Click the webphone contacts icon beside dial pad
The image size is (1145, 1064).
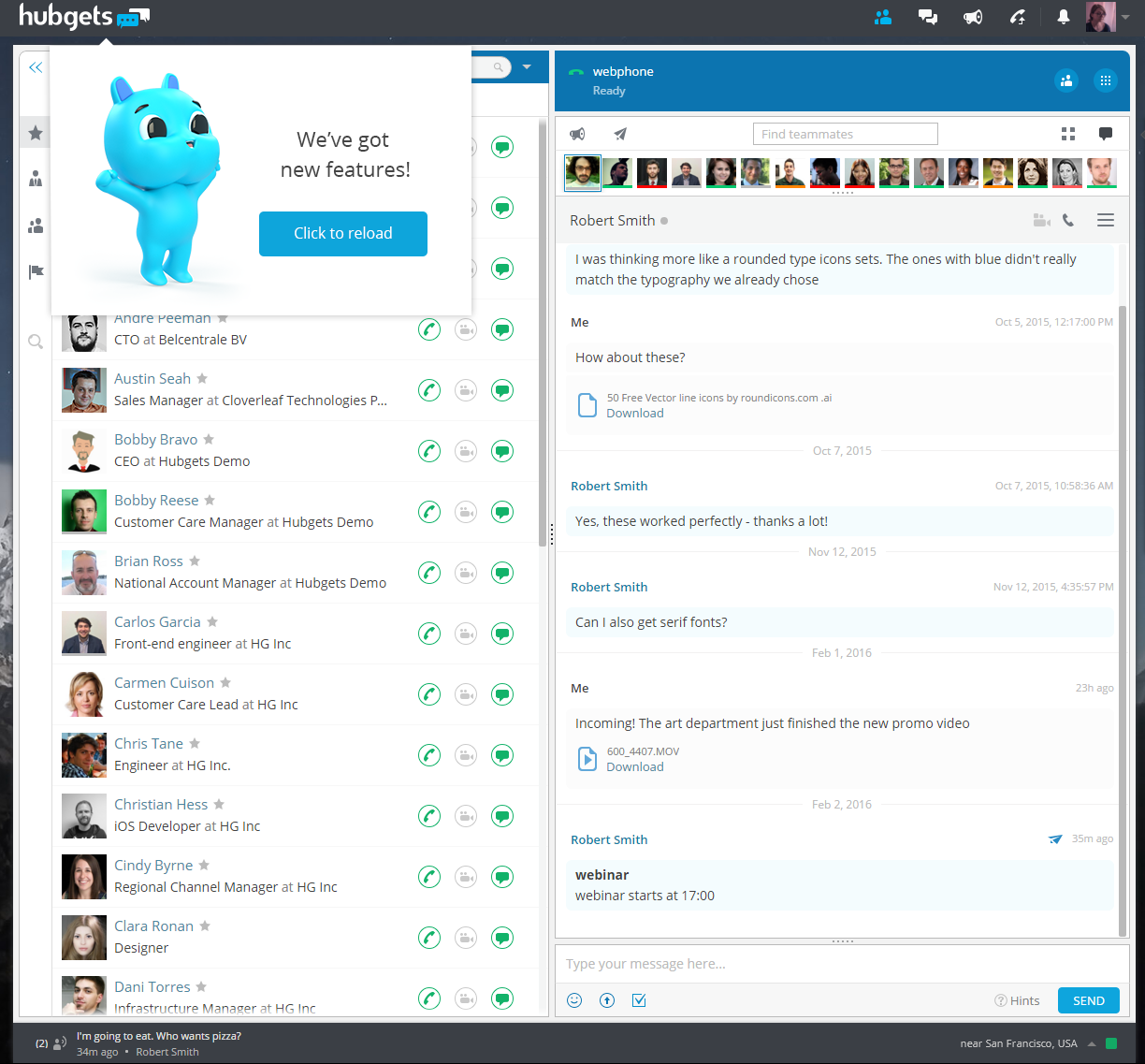tap(1066, 80)
